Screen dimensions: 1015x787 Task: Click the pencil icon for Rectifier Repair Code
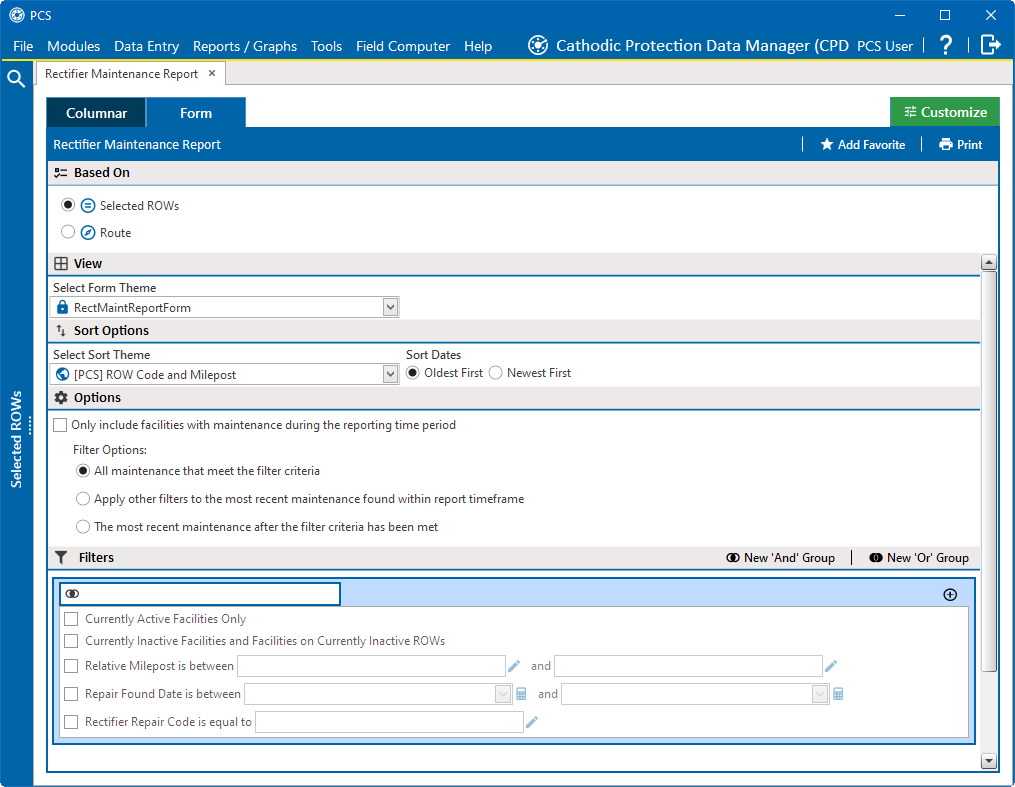[x=532, y=722]
